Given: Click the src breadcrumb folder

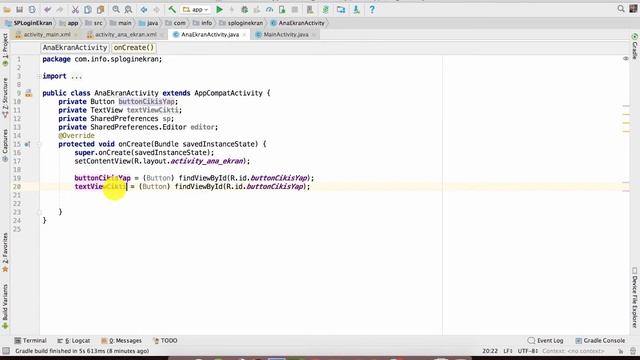Looking at the screenshot, I should [x=94, y=23].
